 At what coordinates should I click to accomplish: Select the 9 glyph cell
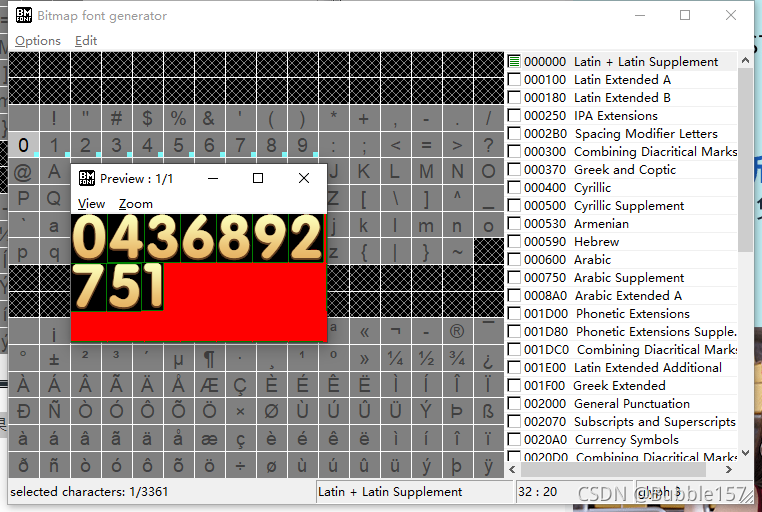tap(302, 145)
